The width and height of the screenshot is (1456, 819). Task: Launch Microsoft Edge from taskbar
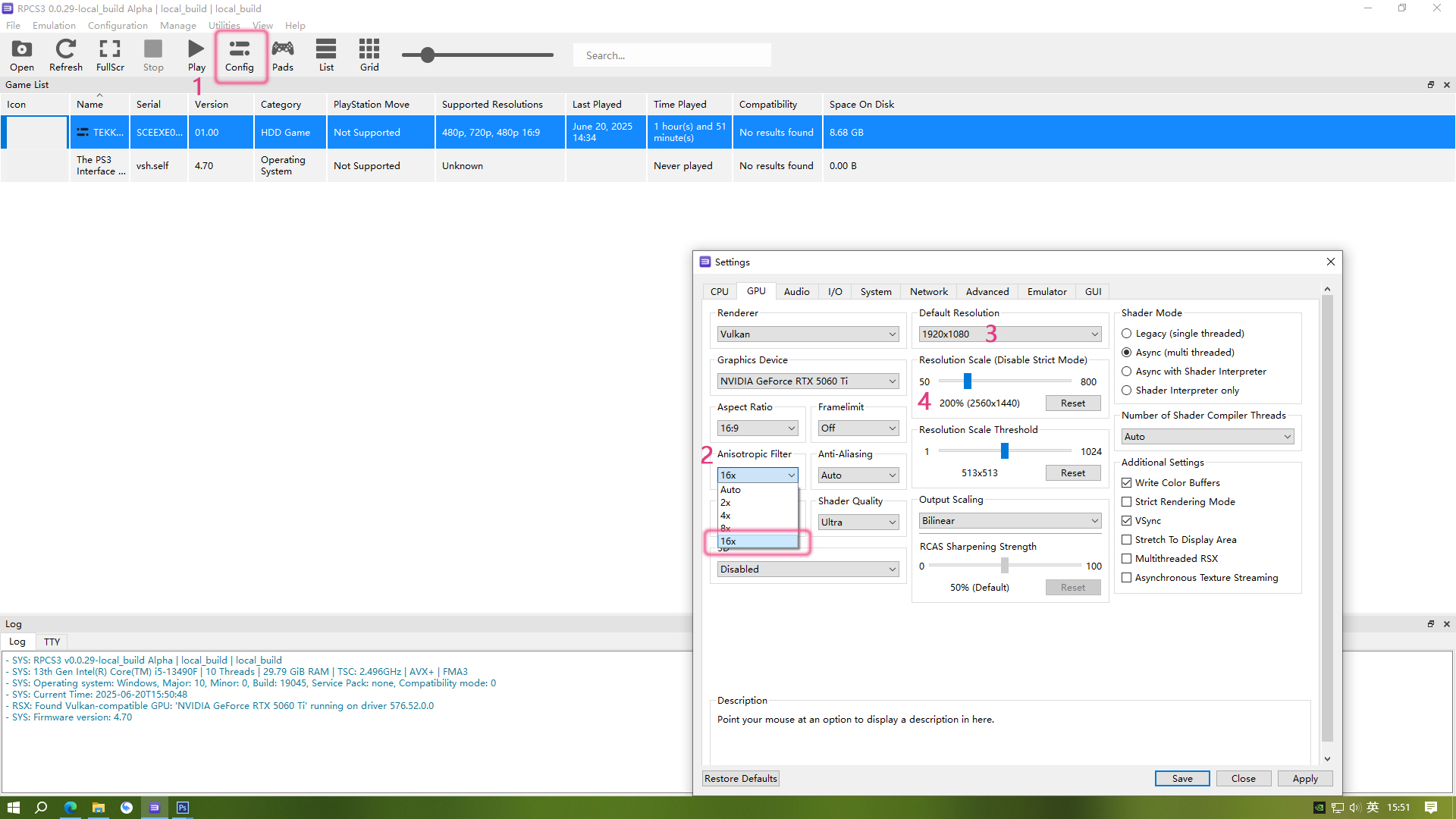click(x=70, y=808)
